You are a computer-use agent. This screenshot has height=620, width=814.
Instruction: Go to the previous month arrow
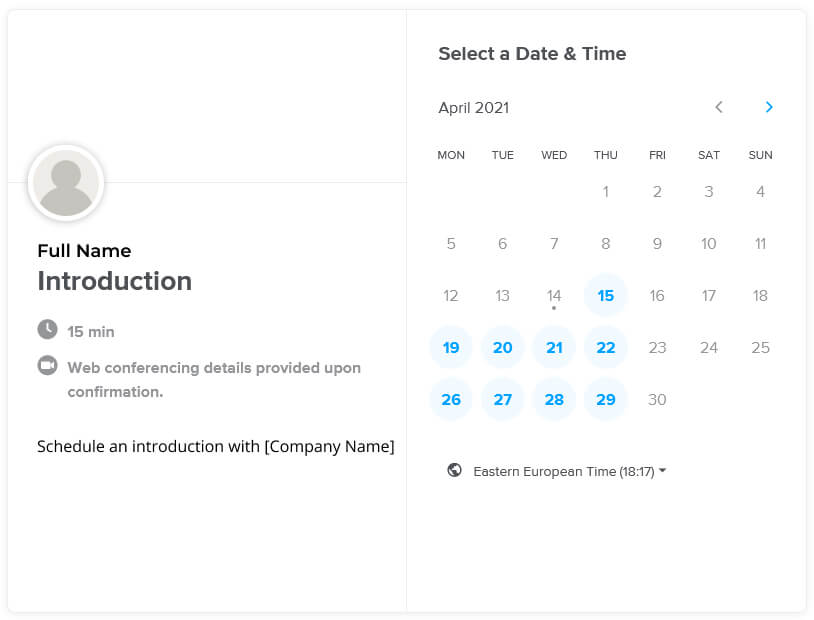point(719,107)
